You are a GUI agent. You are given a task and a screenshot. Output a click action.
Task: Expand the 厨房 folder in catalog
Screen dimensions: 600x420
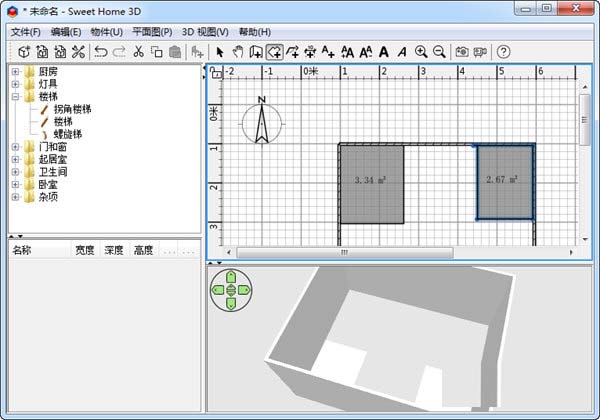pos(16,72)
